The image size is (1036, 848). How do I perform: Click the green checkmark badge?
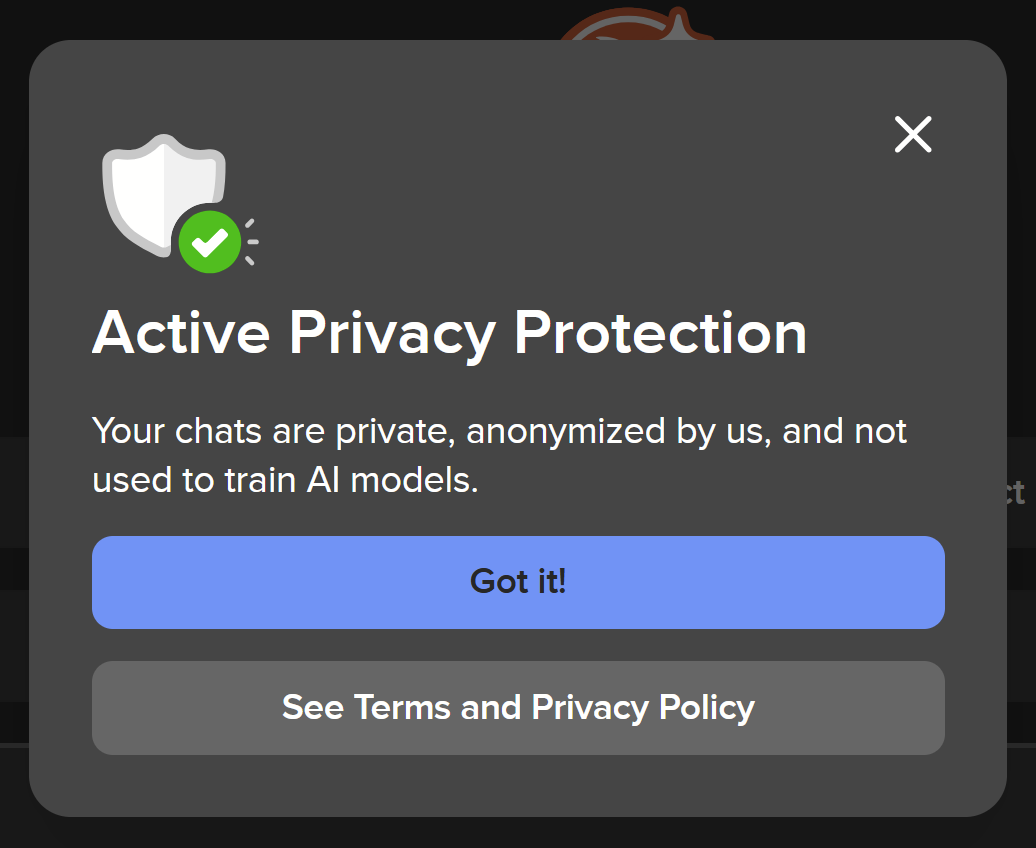click(x=210, y=241)
